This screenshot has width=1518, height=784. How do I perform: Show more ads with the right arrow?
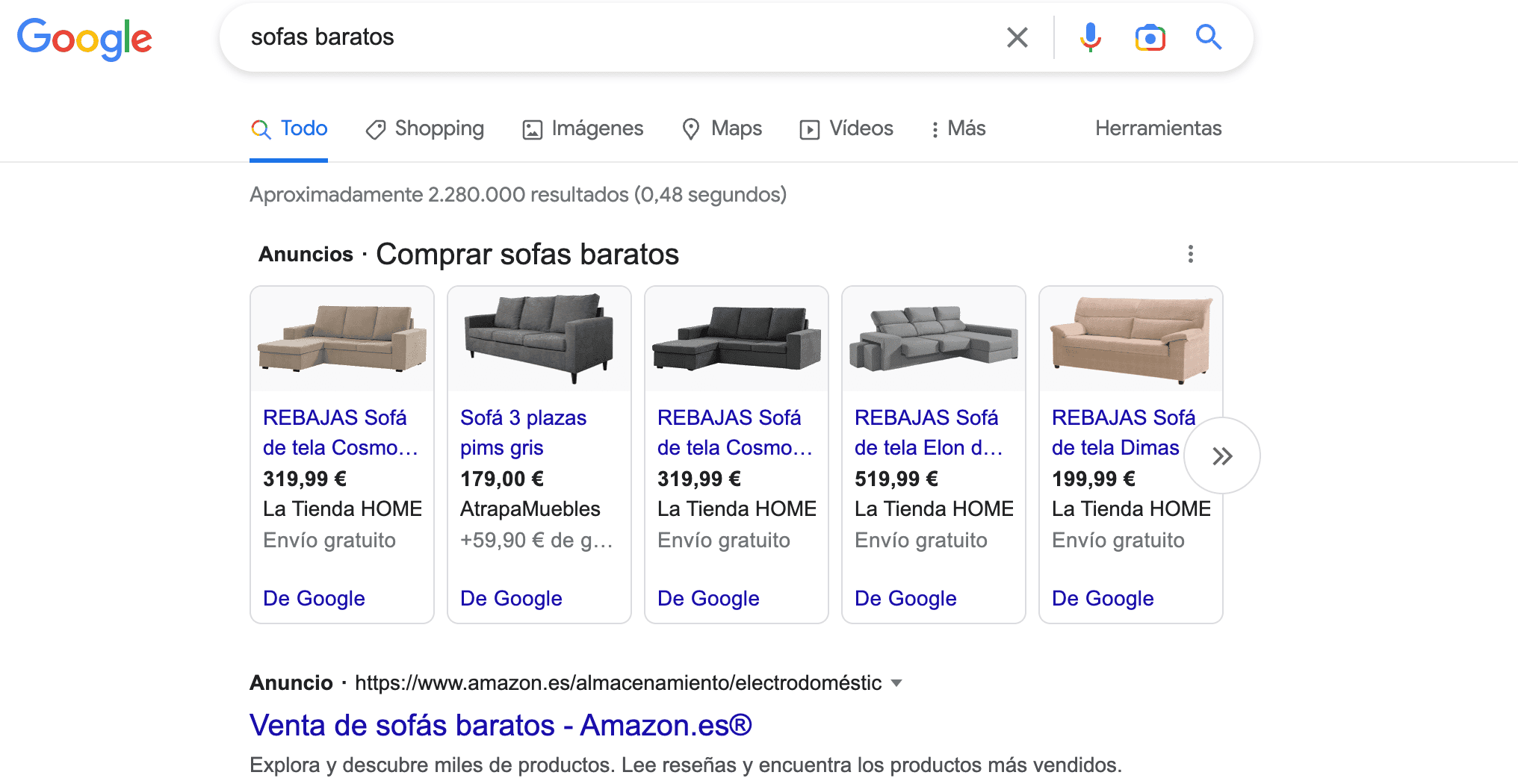tap(1222, 455)
